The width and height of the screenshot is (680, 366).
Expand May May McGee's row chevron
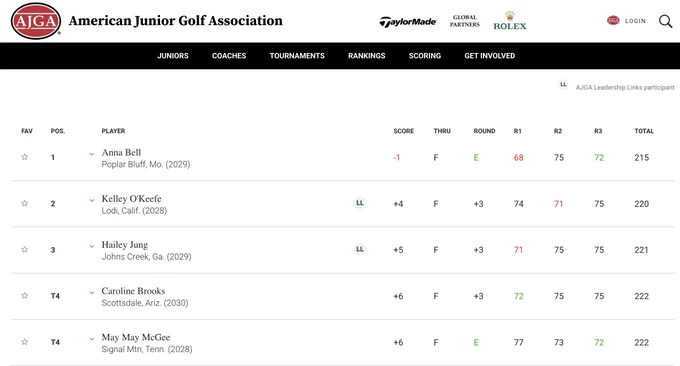point(92,339)
